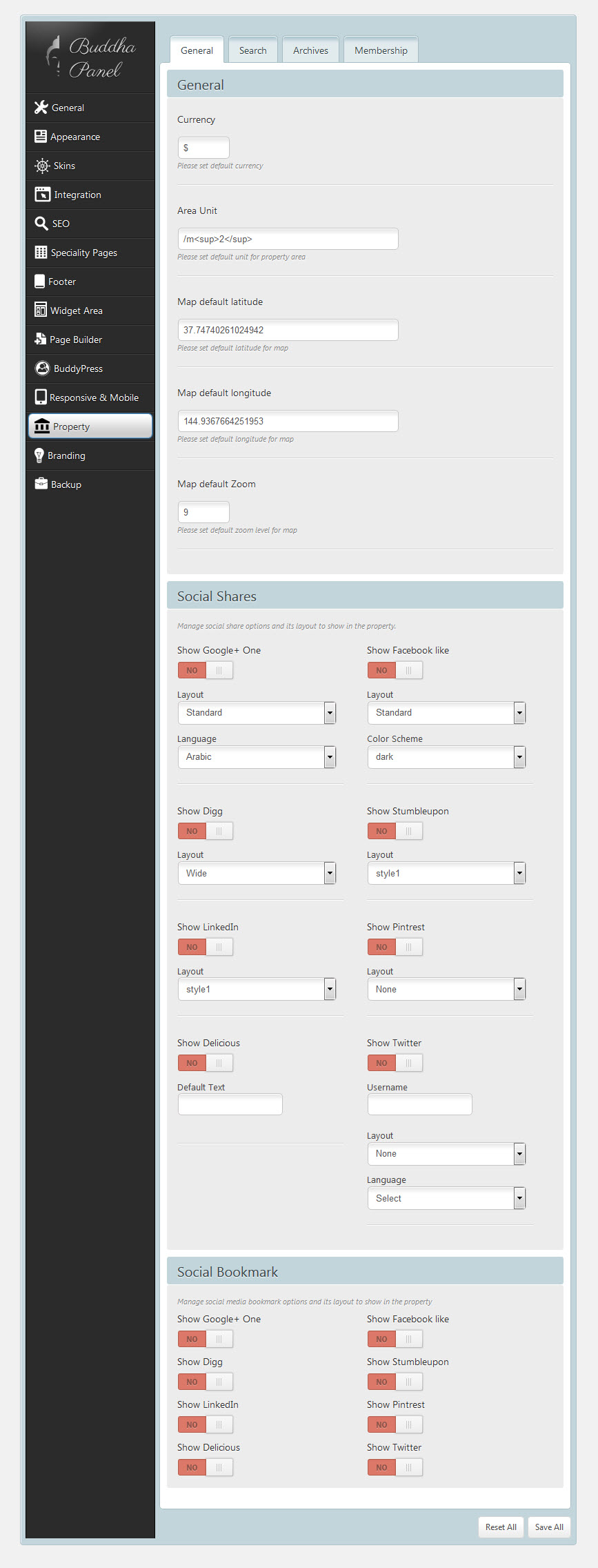598x1568 pixels.
Task: Open the Digg Layout dropdown showing Wide
Action: click(256, 873)
